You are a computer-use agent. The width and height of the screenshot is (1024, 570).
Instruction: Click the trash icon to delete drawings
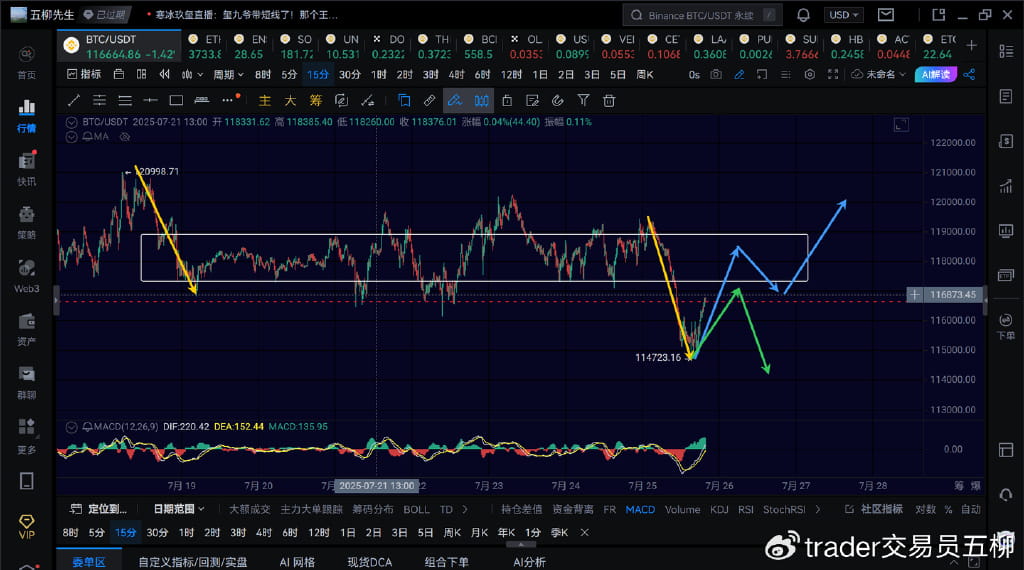coord(609,101)
